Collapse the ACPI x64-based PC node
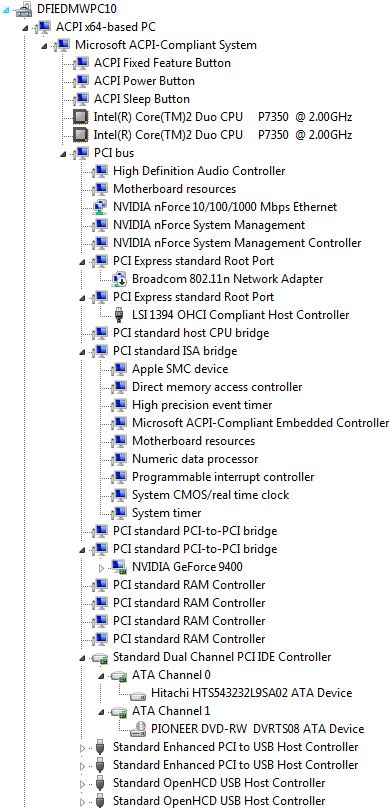Viewport: 391px width, 808px height. point(25,28)
